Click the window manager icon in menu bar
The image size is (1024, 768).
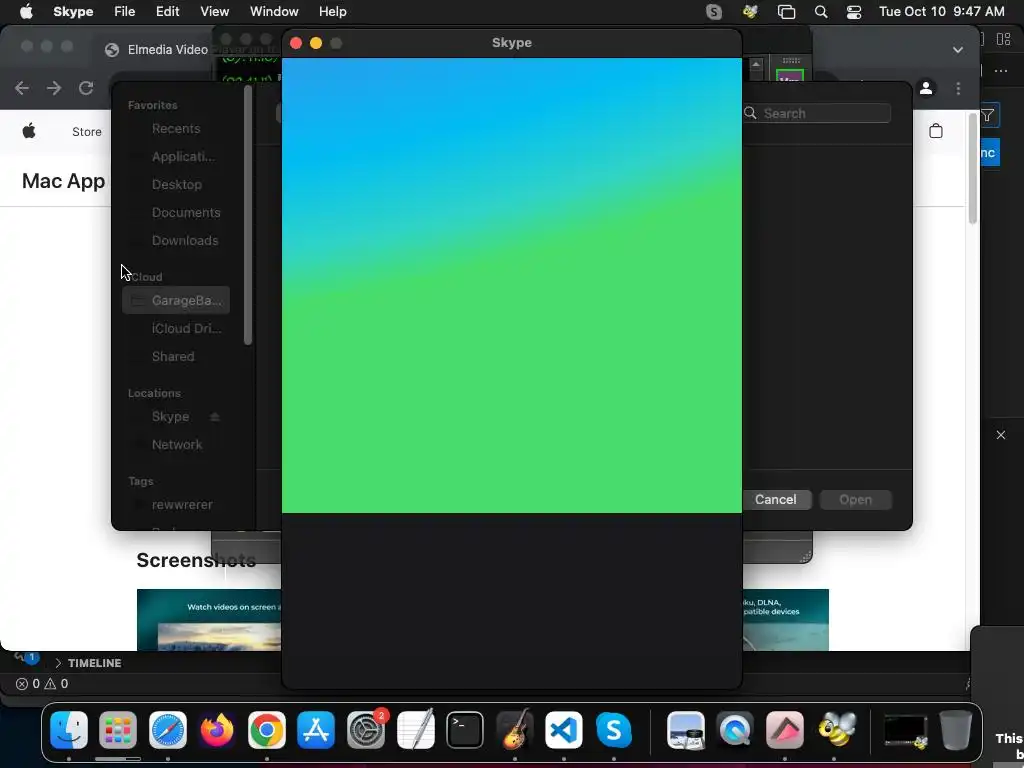click(x=786, y=12)
